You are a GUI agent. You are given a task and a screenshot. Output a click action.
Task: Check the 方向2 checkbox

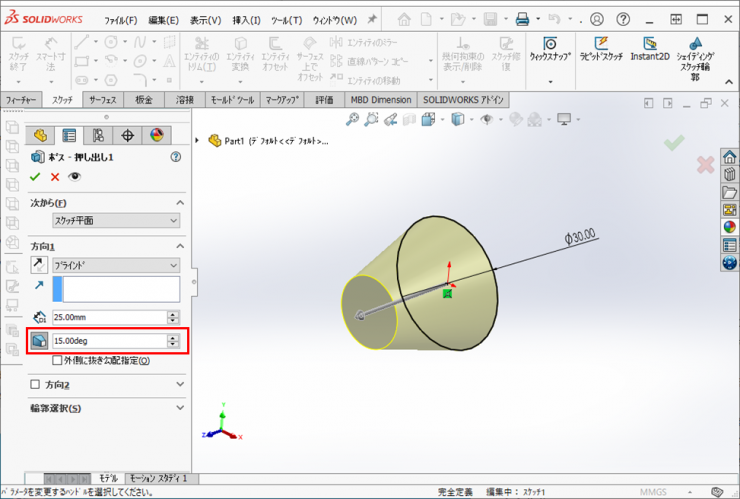pyautogui.click(x=36, y=384)
